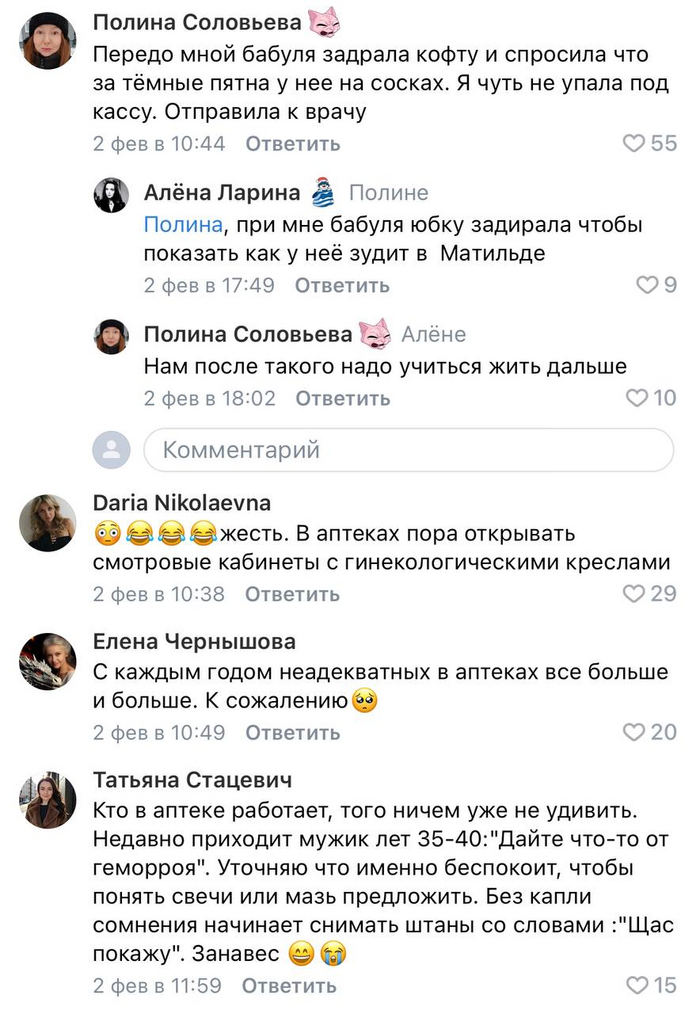The height and width of the screenshot is (1014, 700).
Task: Click Ответить under the 18:02 reply
Action: (x=343, y=398)
